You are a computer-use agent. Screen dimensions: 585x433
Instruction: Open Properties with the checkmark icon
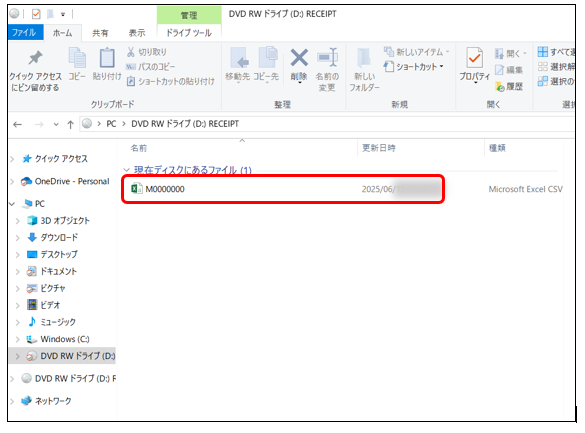click(x=474, y=58)
